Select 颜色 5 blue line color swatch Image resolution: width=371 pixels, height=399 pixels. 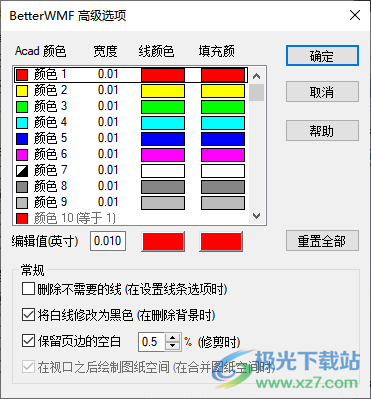(x=163, y=139)
